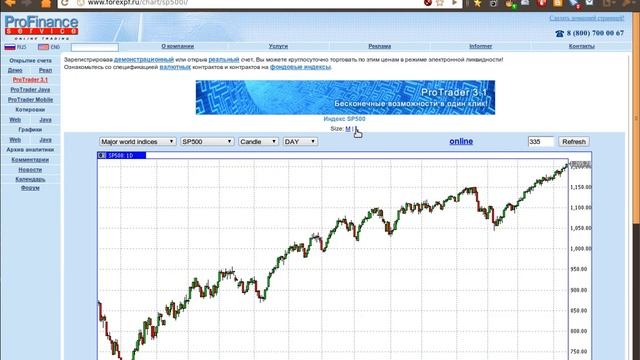Click the browser Home icon

(46, 3)
